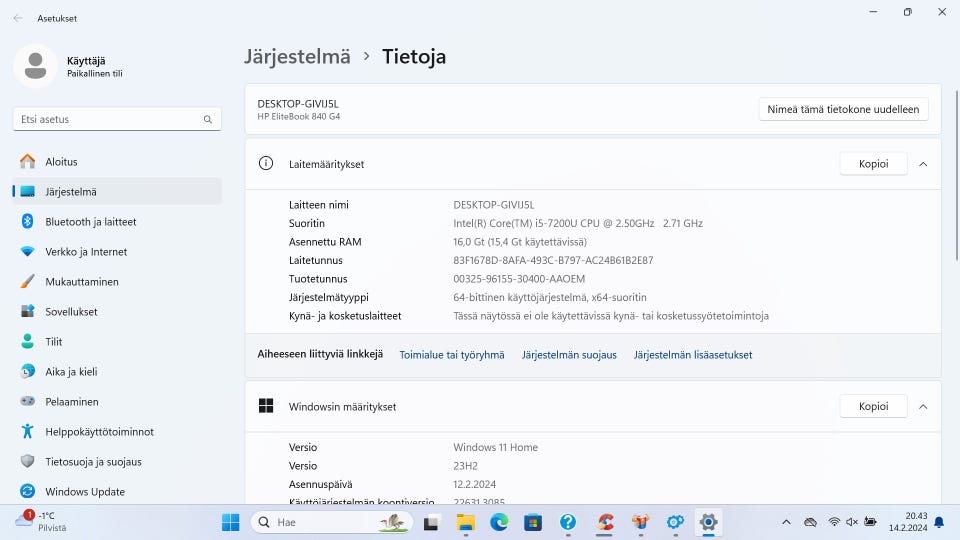
Task: Click the back arrow next to Asetukset
Action: pyautogui.click(x=18, y=18)
